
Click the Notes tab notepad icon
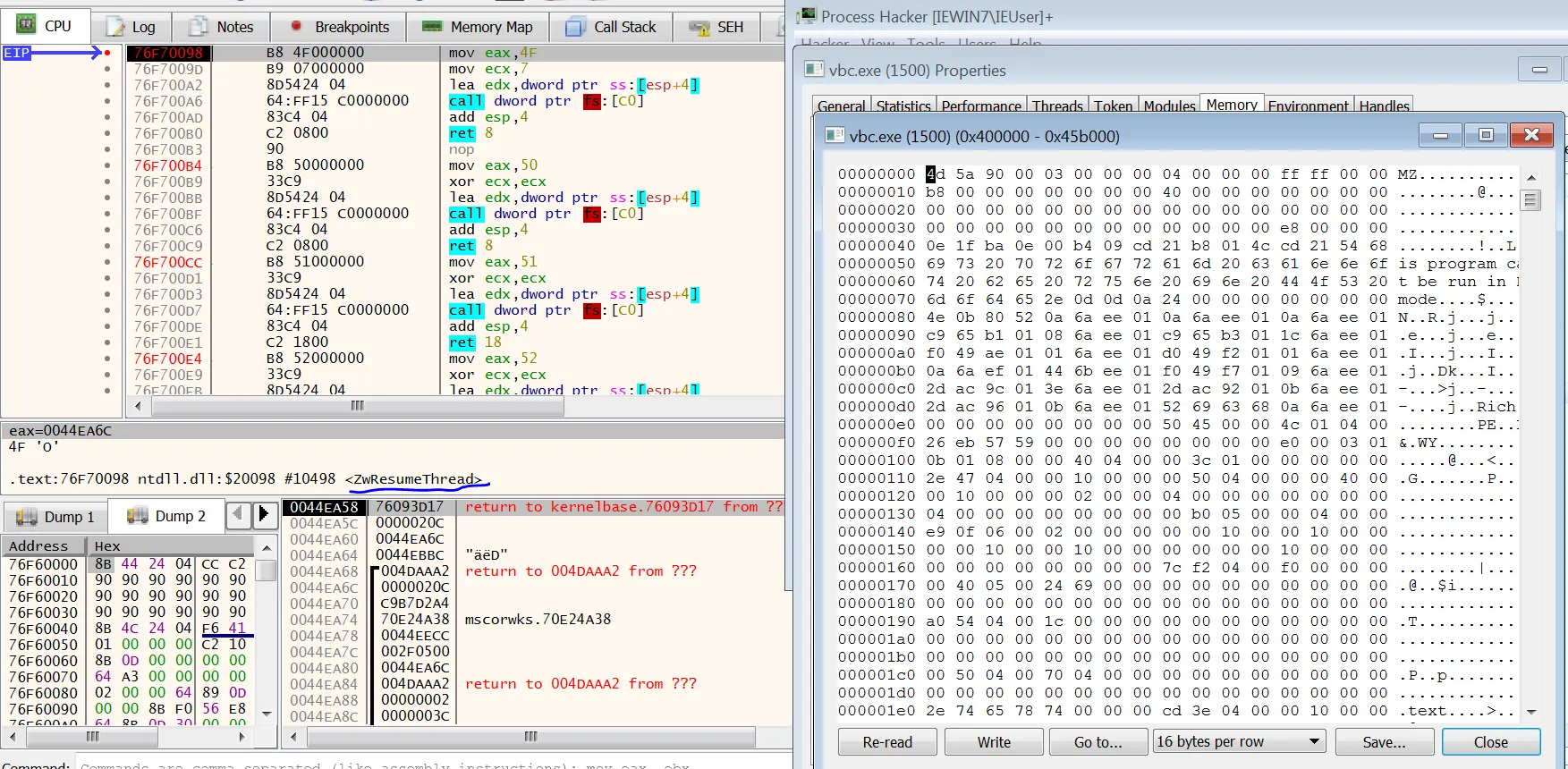(199, 27)
